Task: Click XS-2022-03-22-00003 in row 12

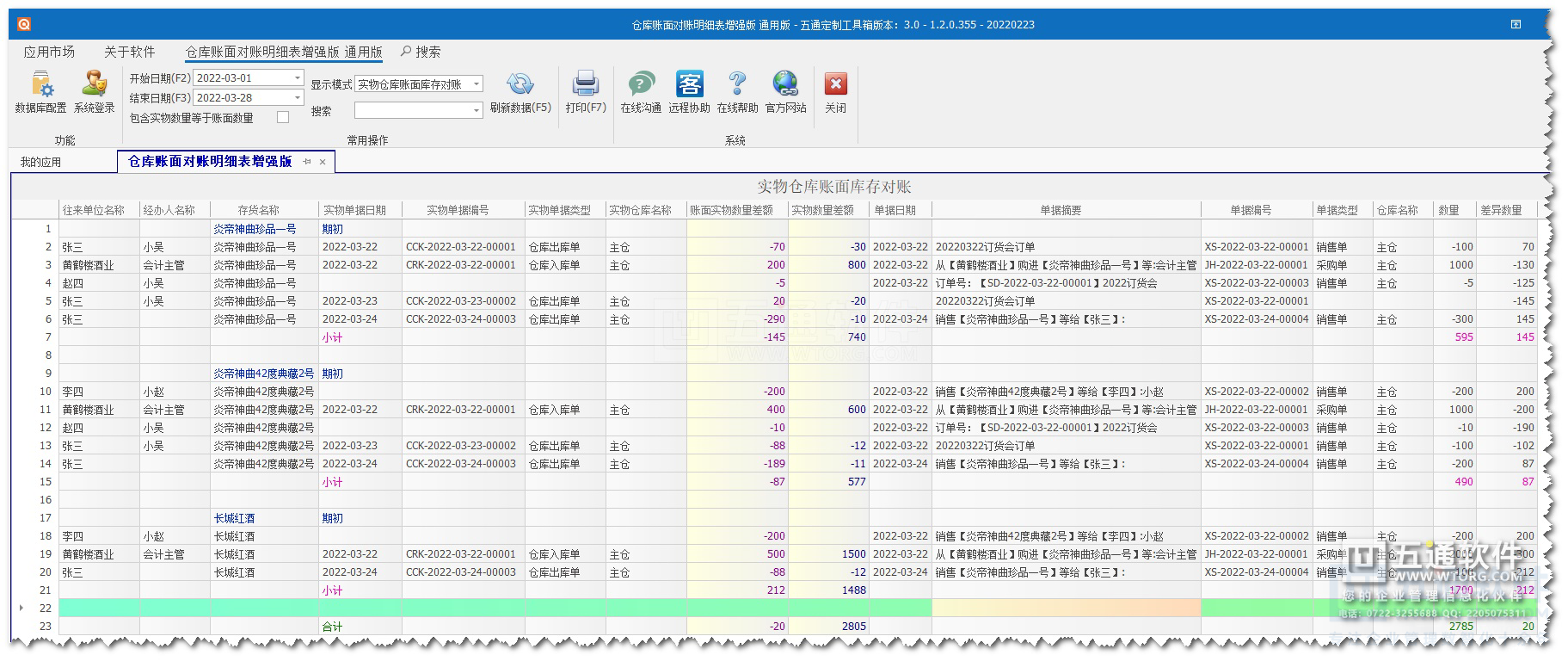Action: click(1257, 428)
